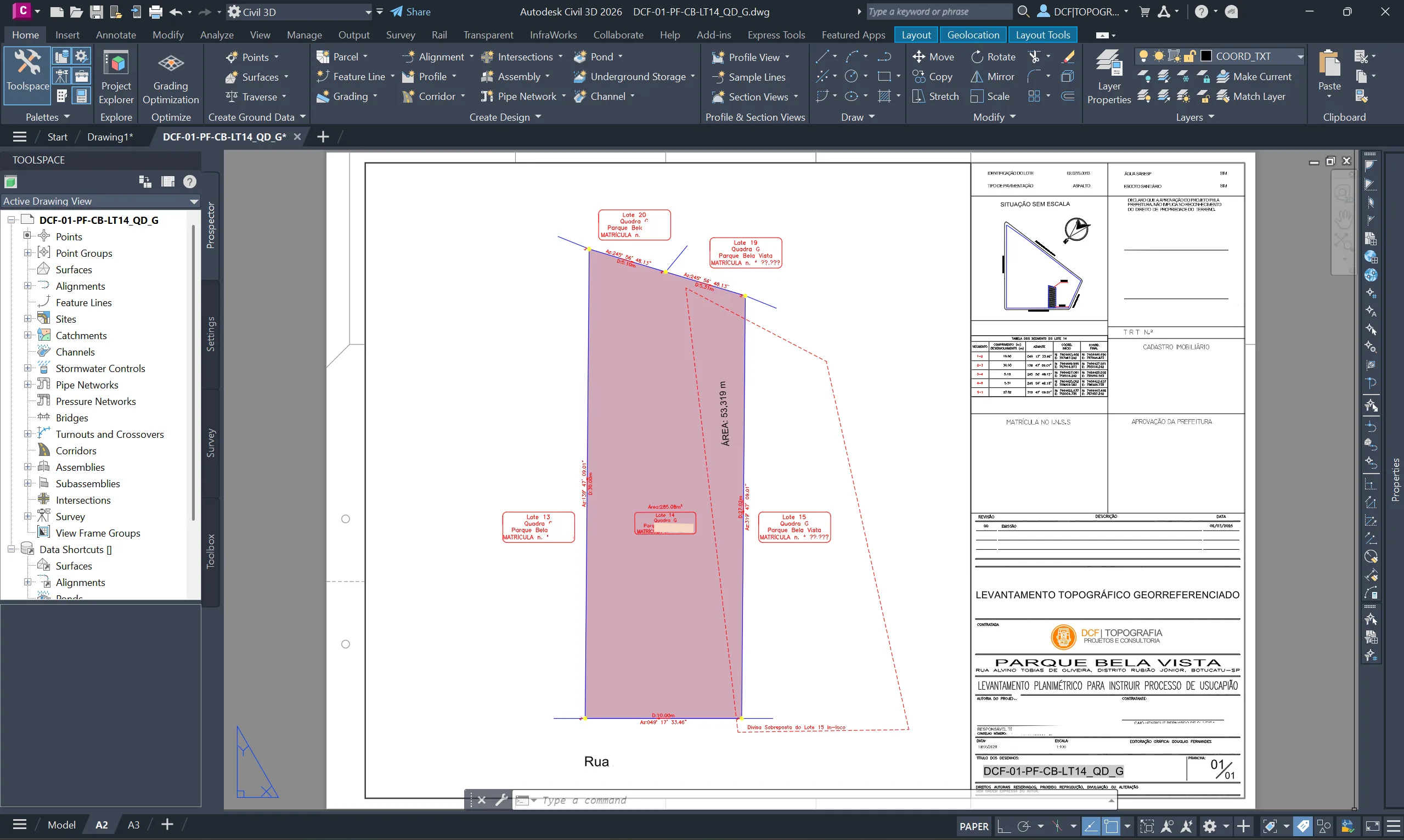The width and height of the screenshot is (1404, 840).
Task: Expand the Alignments node under drawing
Action: (x=27, y=286)
